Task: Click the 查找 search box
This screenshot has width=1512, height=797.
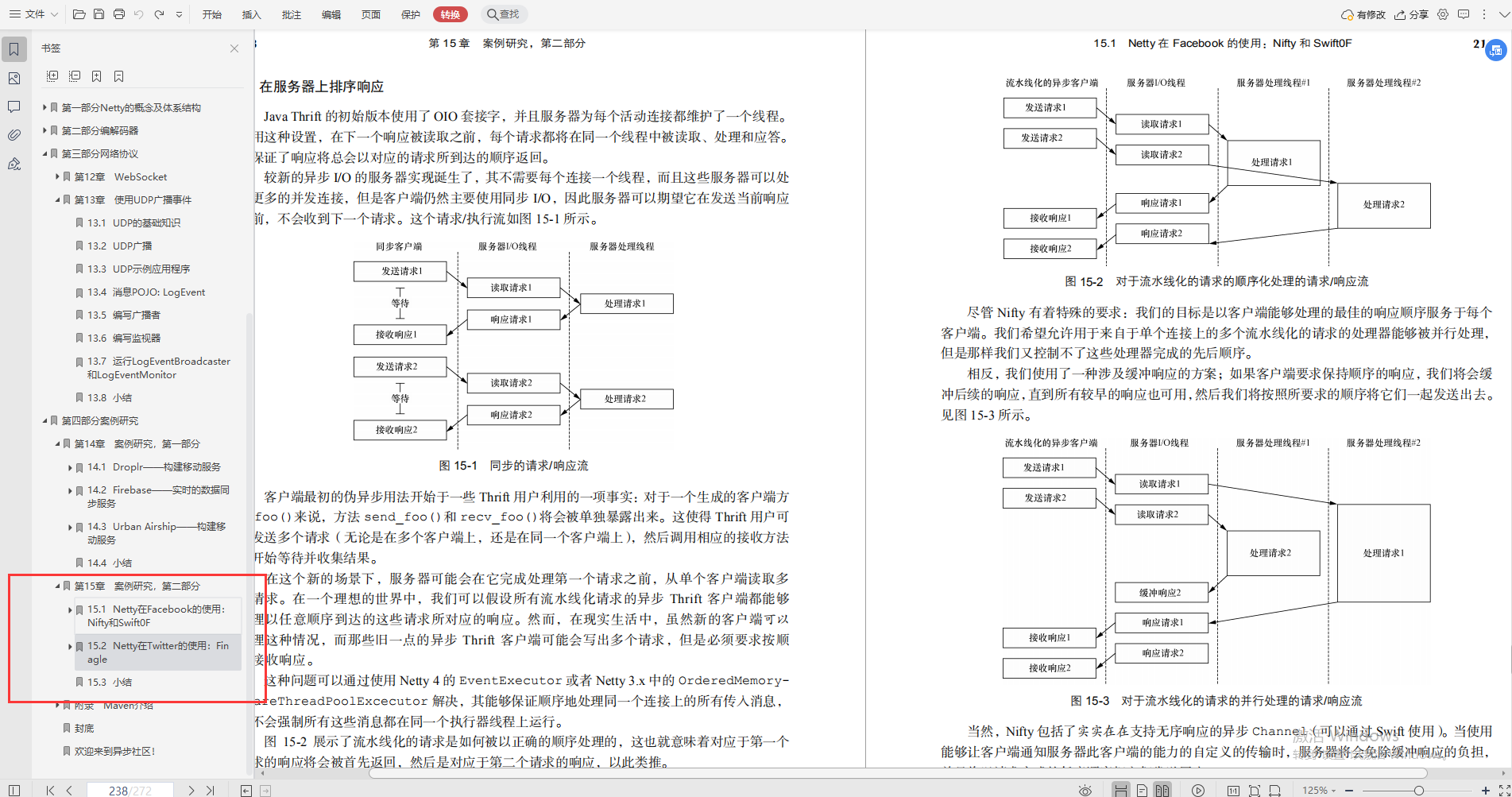Action: coord(505,14)
